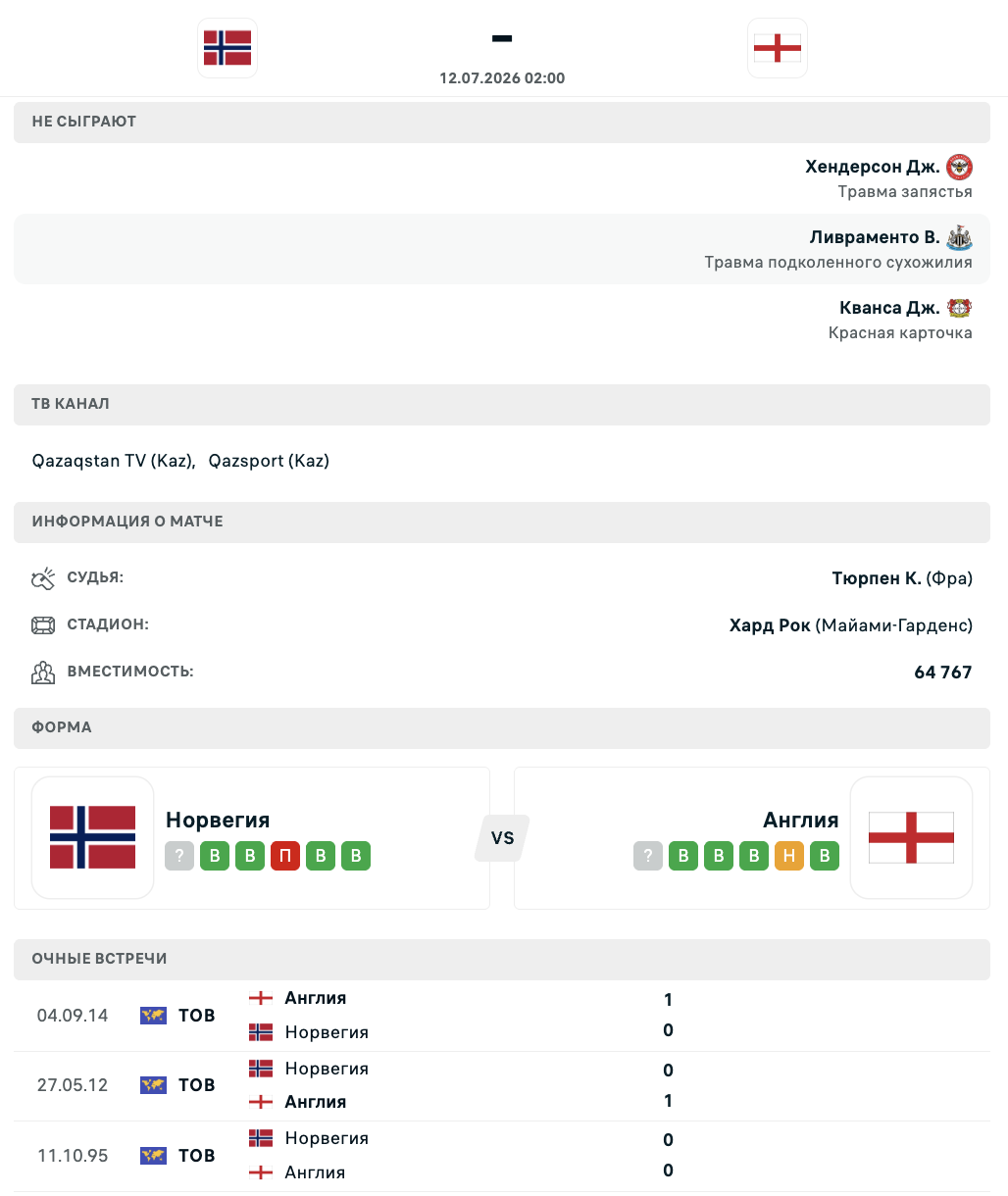The width and height of the screenshot is (1008, 1196).
Task: Click Newcastle club badge beside Ливраменто В.
Action: (959, 237)
